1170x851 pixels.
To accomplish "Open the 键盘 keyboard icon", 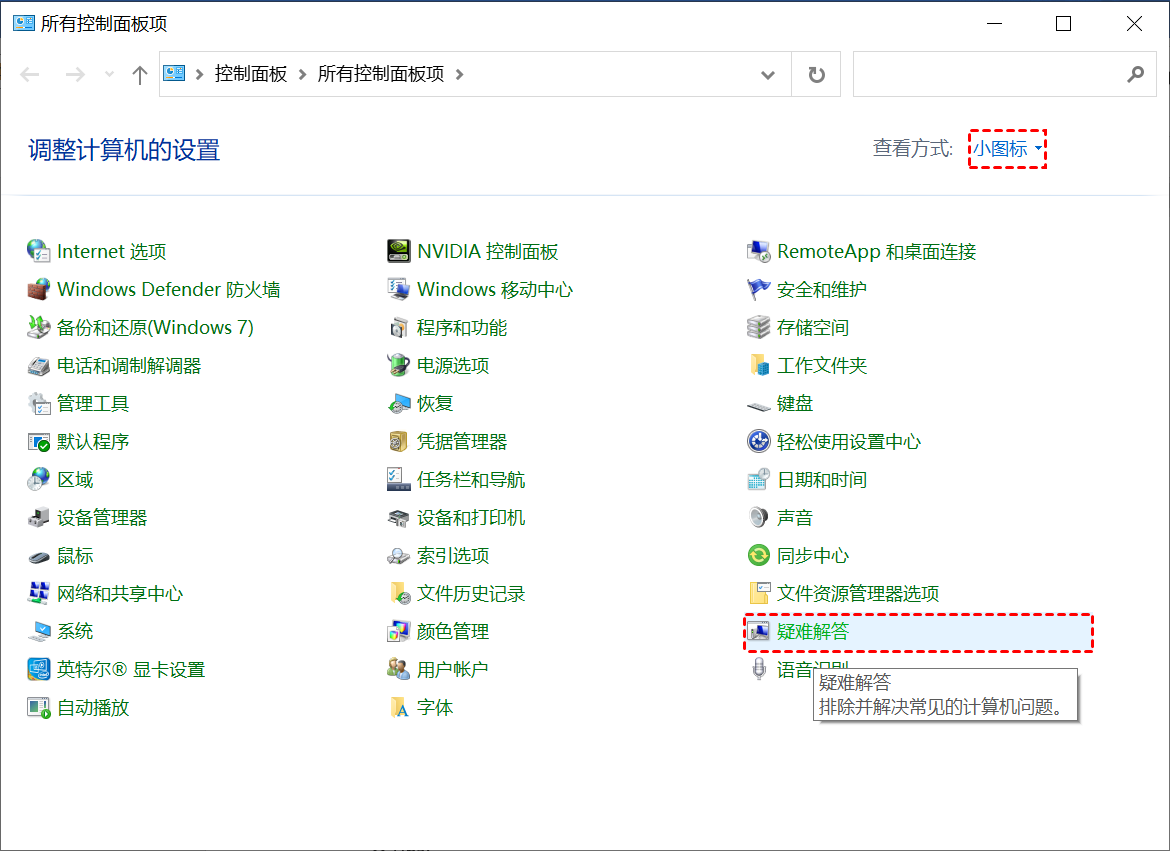I will tap(759, 405).
